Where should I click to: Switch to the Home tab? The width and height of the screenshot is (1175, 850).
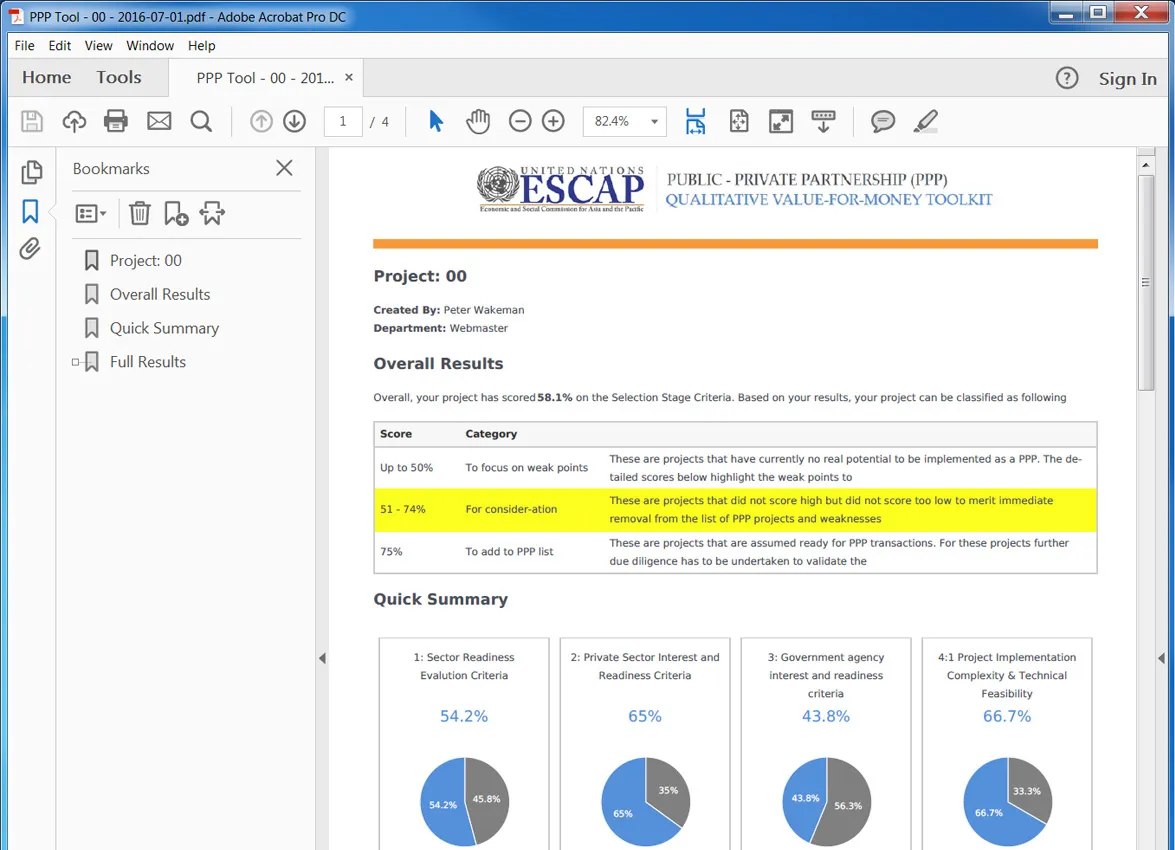46,77
